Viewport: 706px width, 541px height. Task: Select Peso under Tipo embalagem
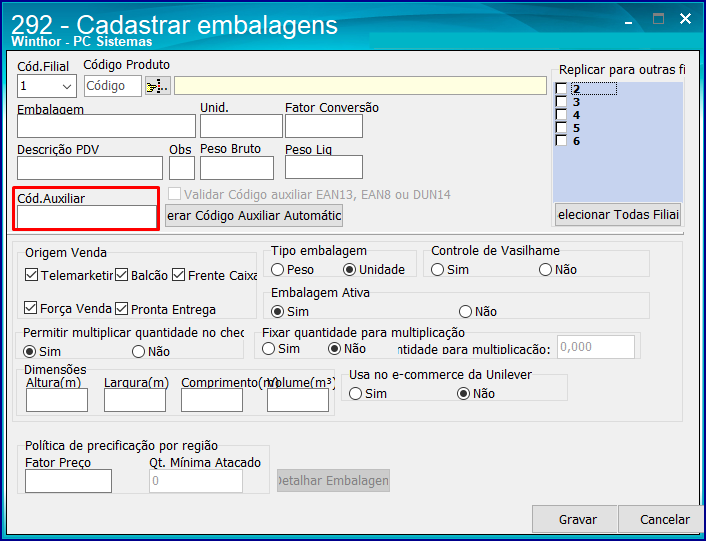point(278,270)
